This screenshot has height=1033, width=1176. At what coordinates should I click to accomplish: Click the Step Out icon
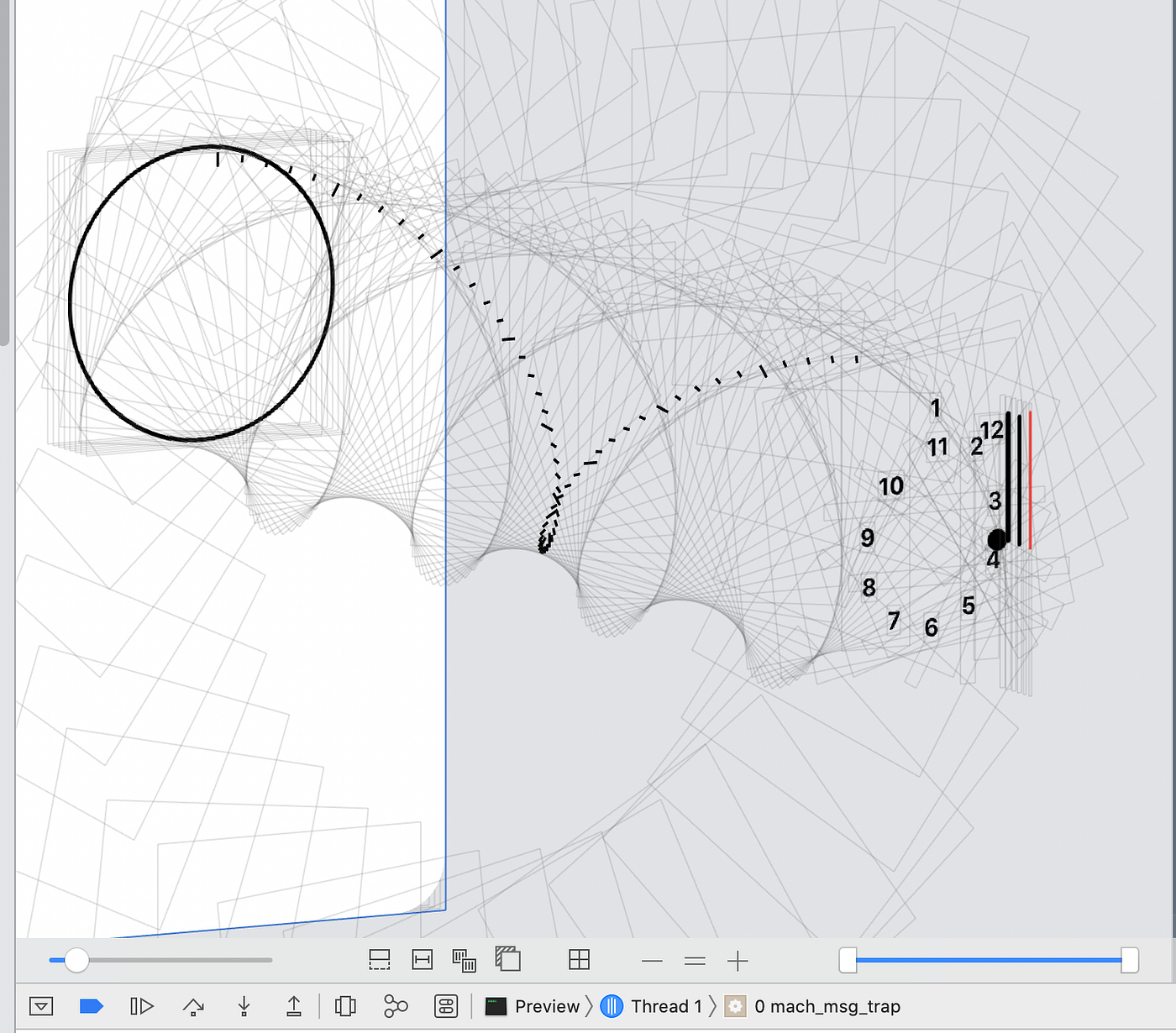(294, 1006)
